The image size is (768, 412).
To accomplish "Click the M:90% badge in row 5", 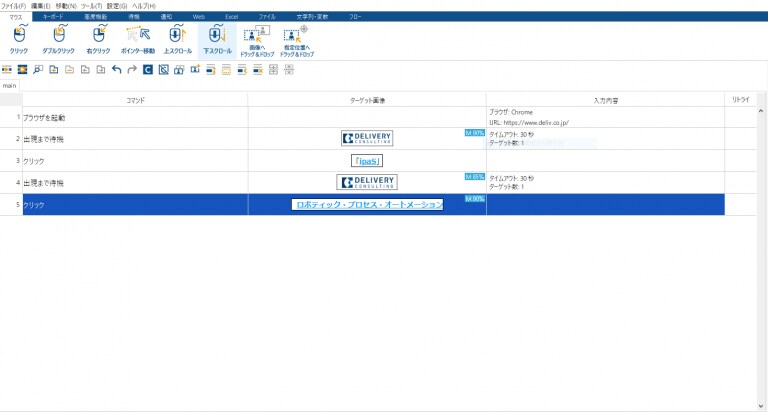I will [x=475, y=198].
